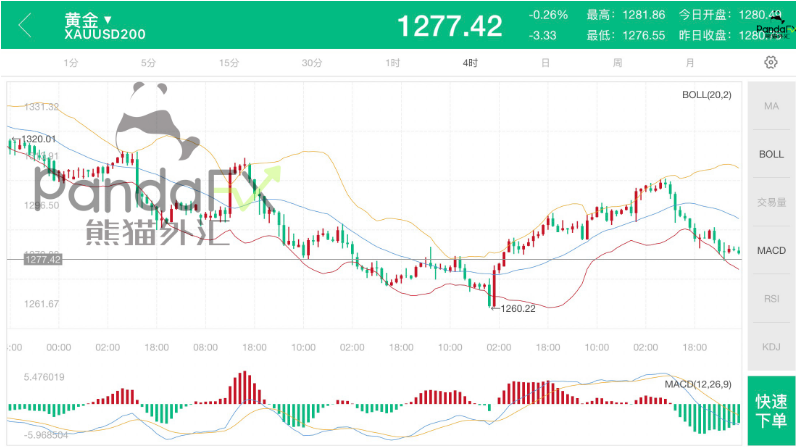Expand the 黄金 symbol dropdown arrow
The image size is (796, 447).
(108, 20)
